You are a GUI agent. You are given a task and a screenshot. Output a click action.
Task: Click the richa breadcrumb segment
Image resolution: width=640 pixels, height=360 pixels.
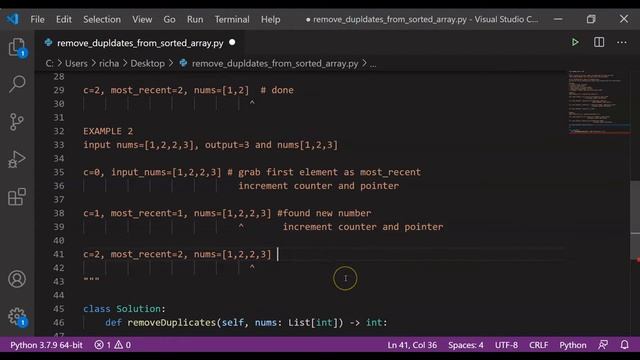click(109, 63)
